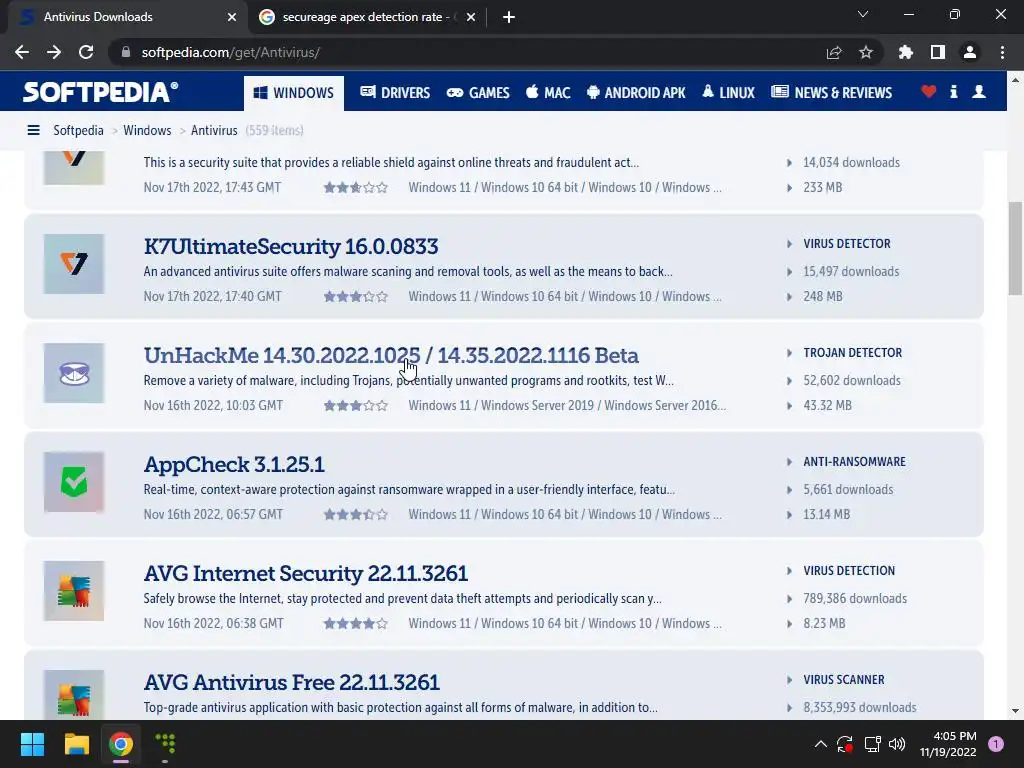Click the star rating for AppCheck

(x=356, y=515)
